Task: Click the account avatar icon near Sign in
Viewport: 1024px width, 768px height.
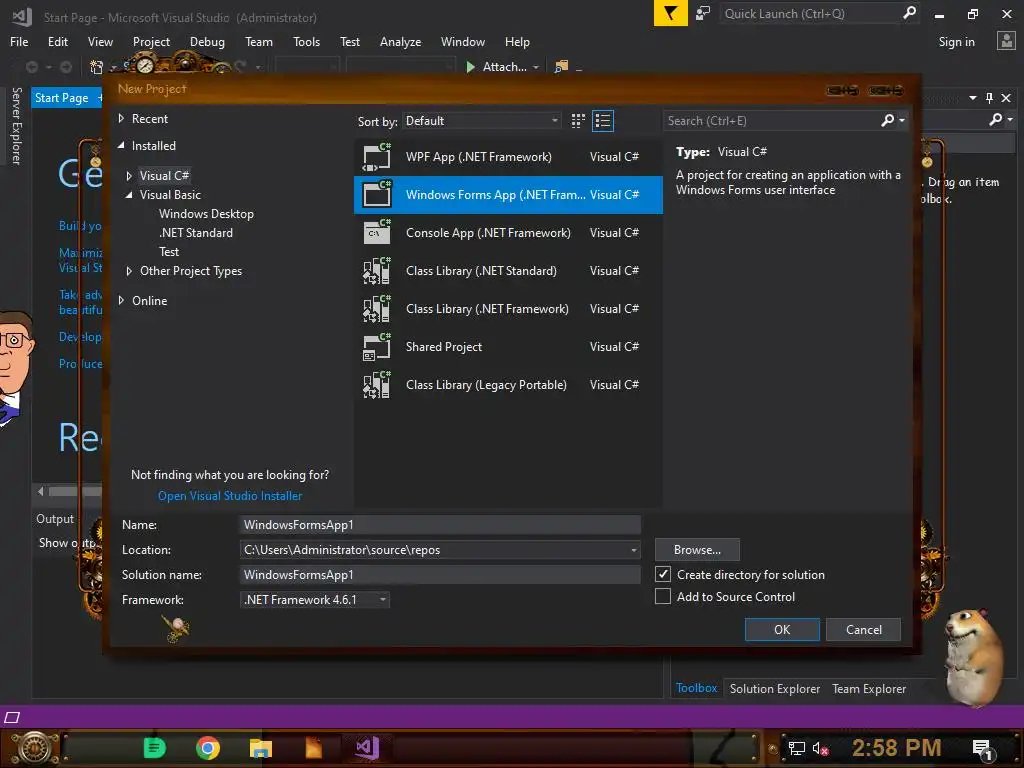Action: click(1006, 41)
